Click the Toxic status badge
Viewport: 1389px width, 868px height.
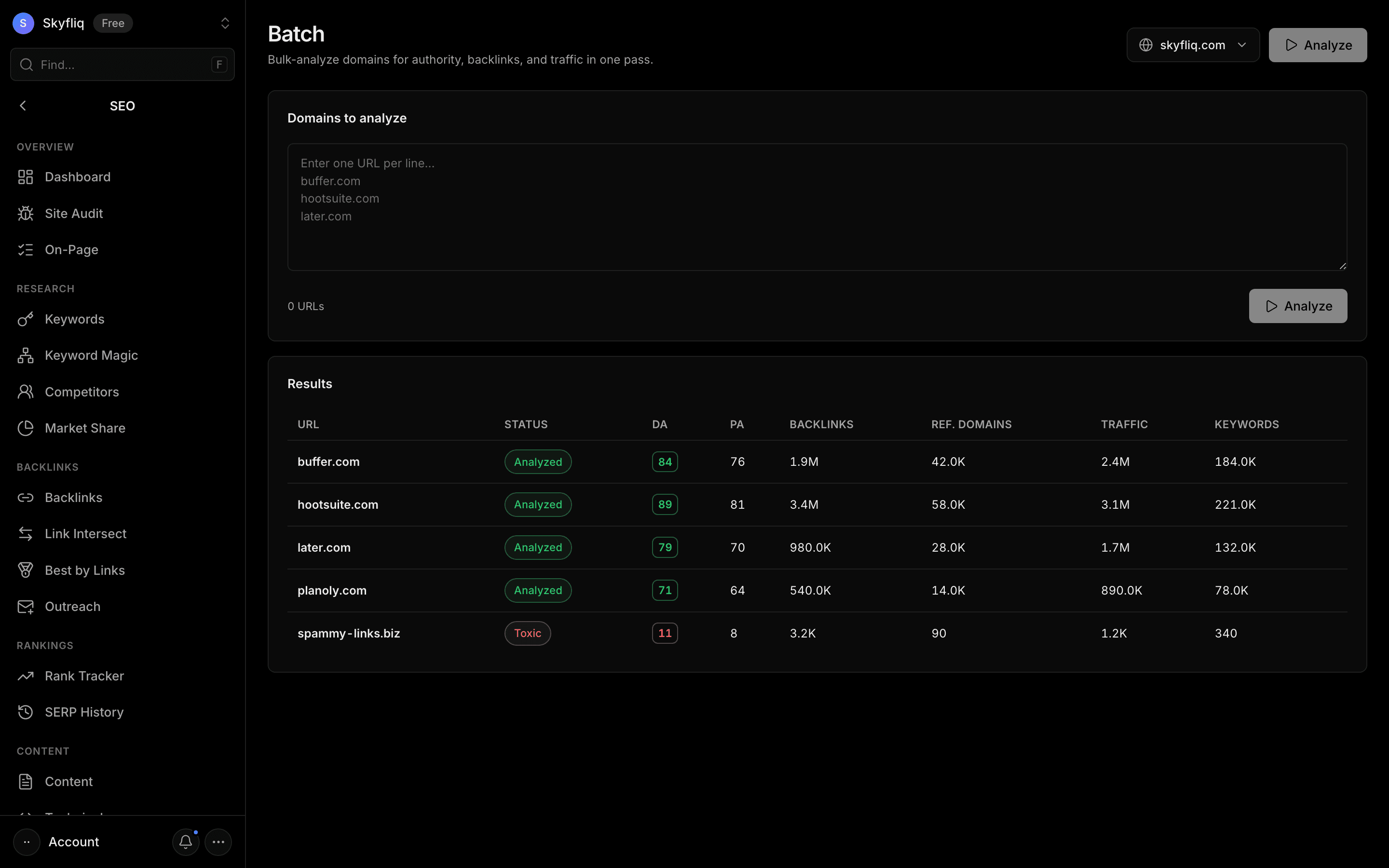coord(528,633)
